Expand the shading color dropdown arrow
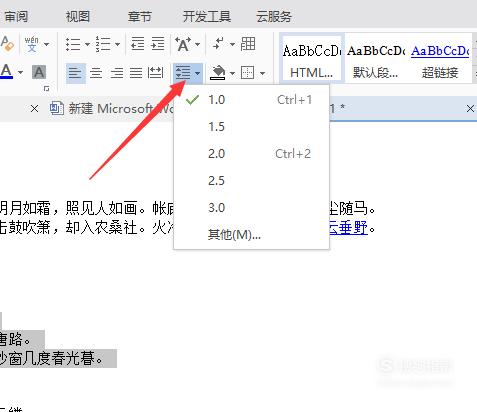This screenshot has width=477, height=412. (232, 73)
